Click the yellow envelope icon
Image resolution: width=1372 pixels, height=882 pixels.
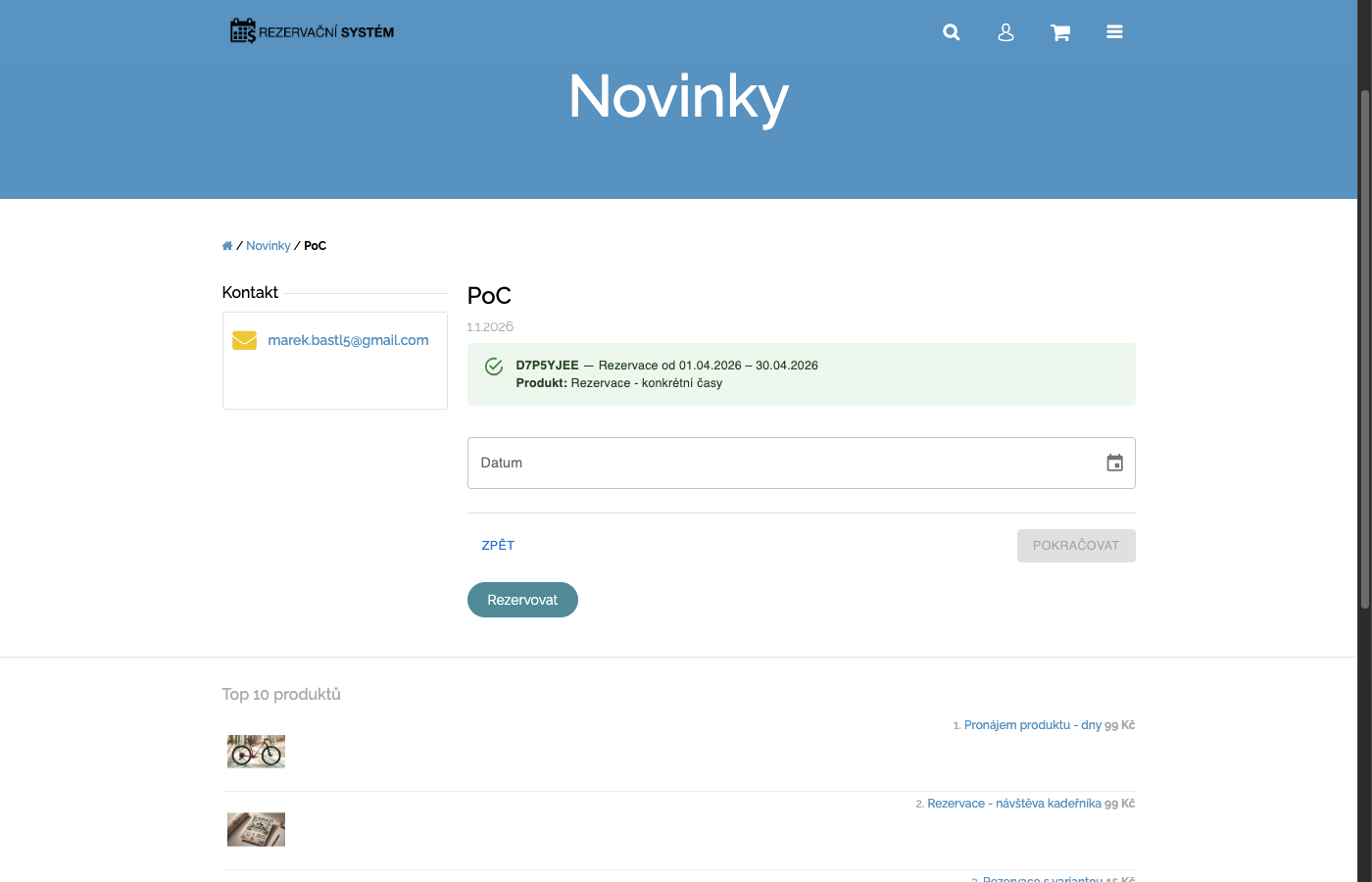coord(244,340)
